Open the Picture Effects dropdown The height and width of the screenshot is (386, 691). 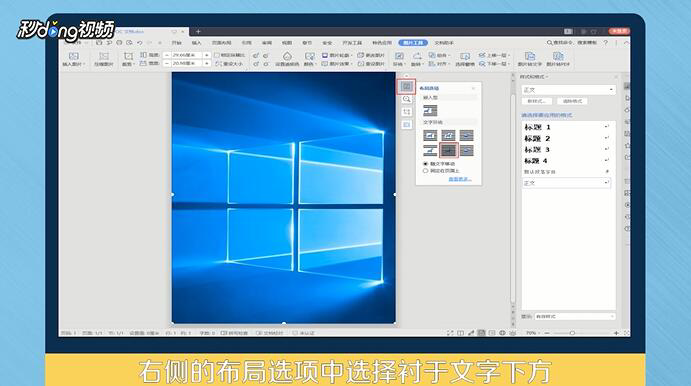pos(337,64)
